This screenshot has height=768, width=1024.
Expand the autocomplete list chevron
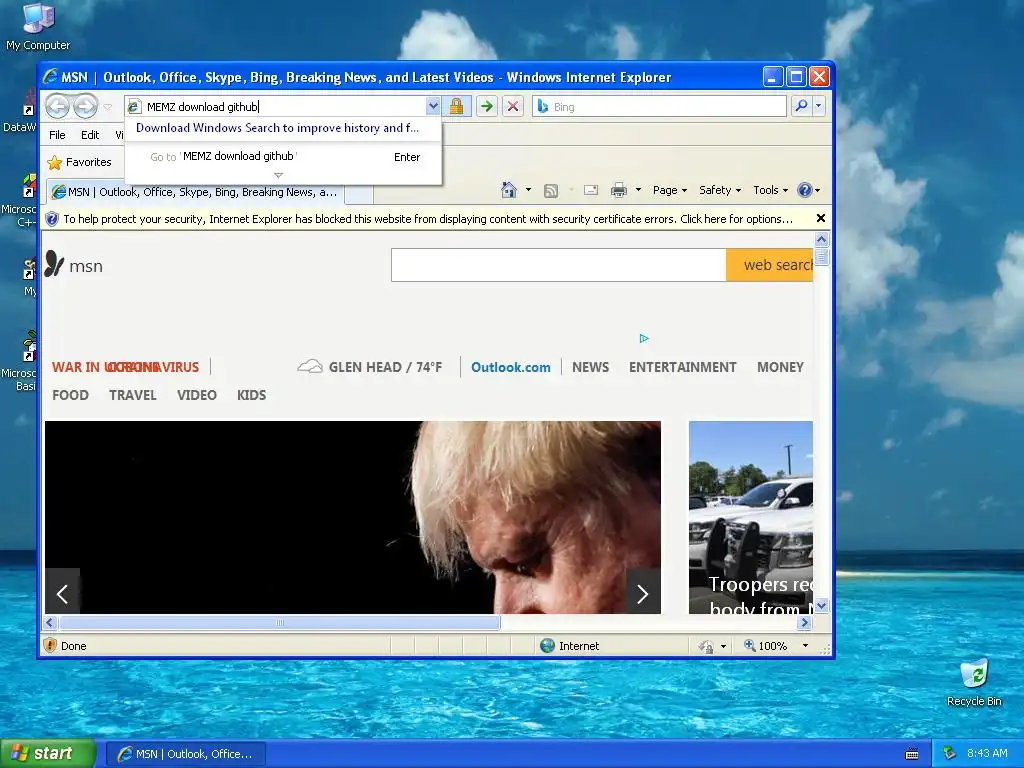279,175
